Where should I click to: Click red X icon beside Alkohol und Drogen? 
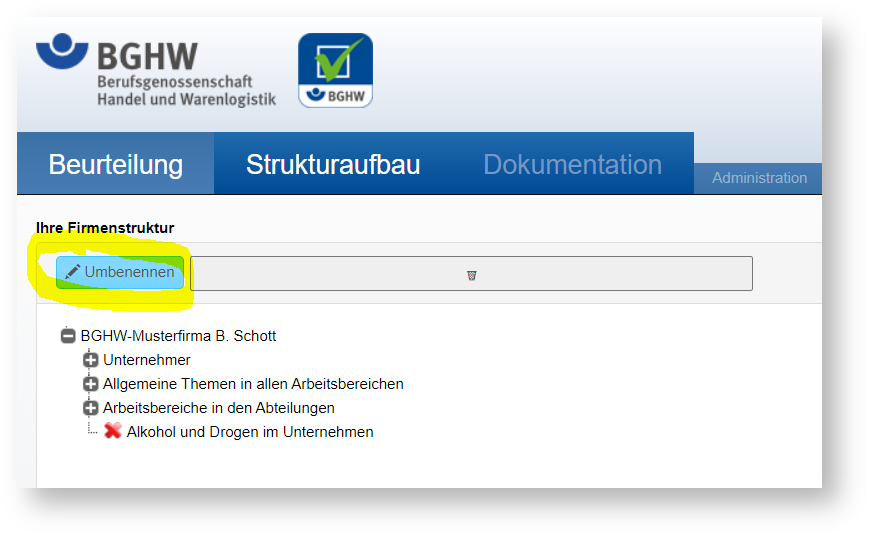point(113,431)
